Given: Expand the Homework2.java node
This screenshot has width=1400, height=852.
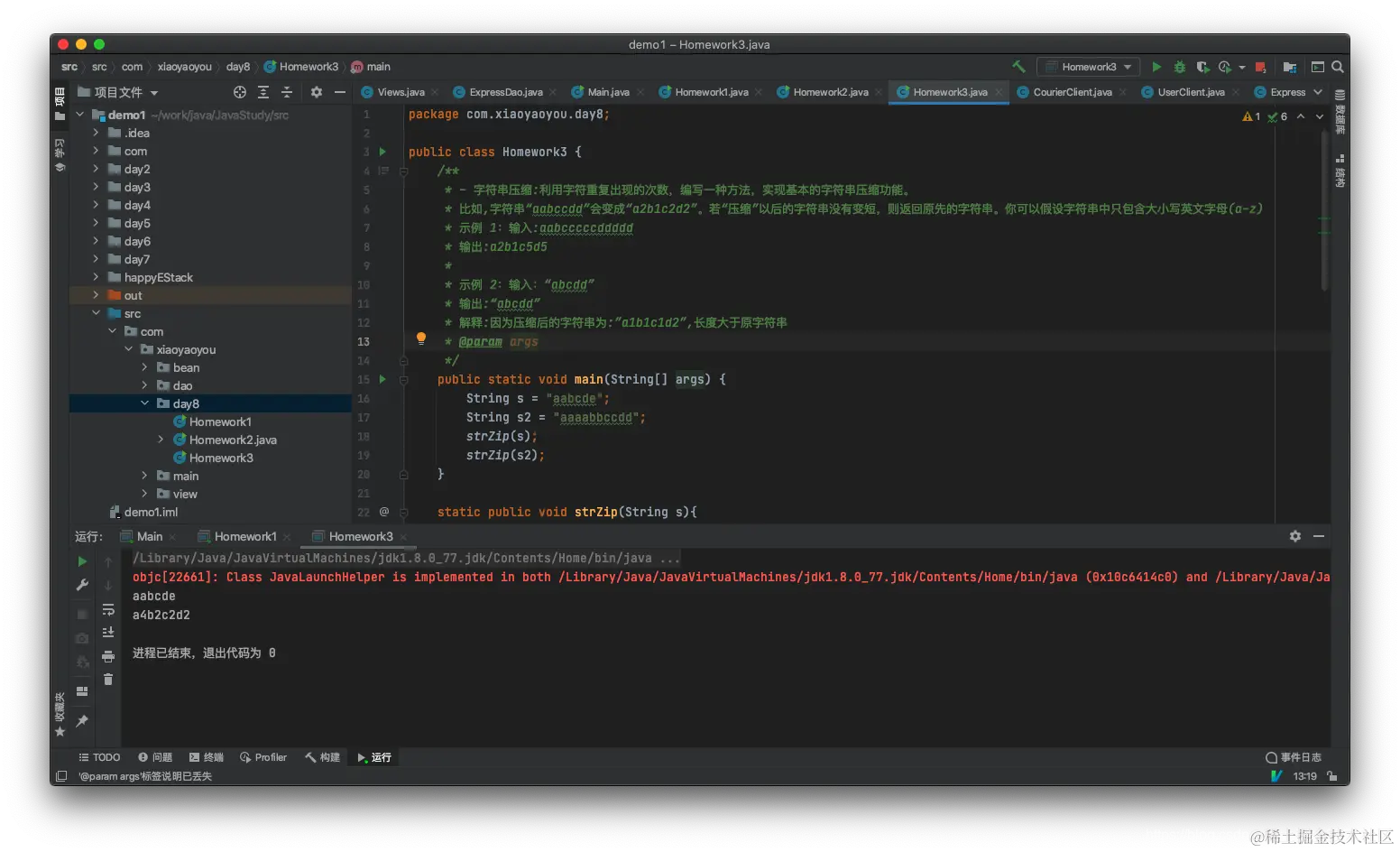Looking at the screenshot, I should tap(161, 440).
